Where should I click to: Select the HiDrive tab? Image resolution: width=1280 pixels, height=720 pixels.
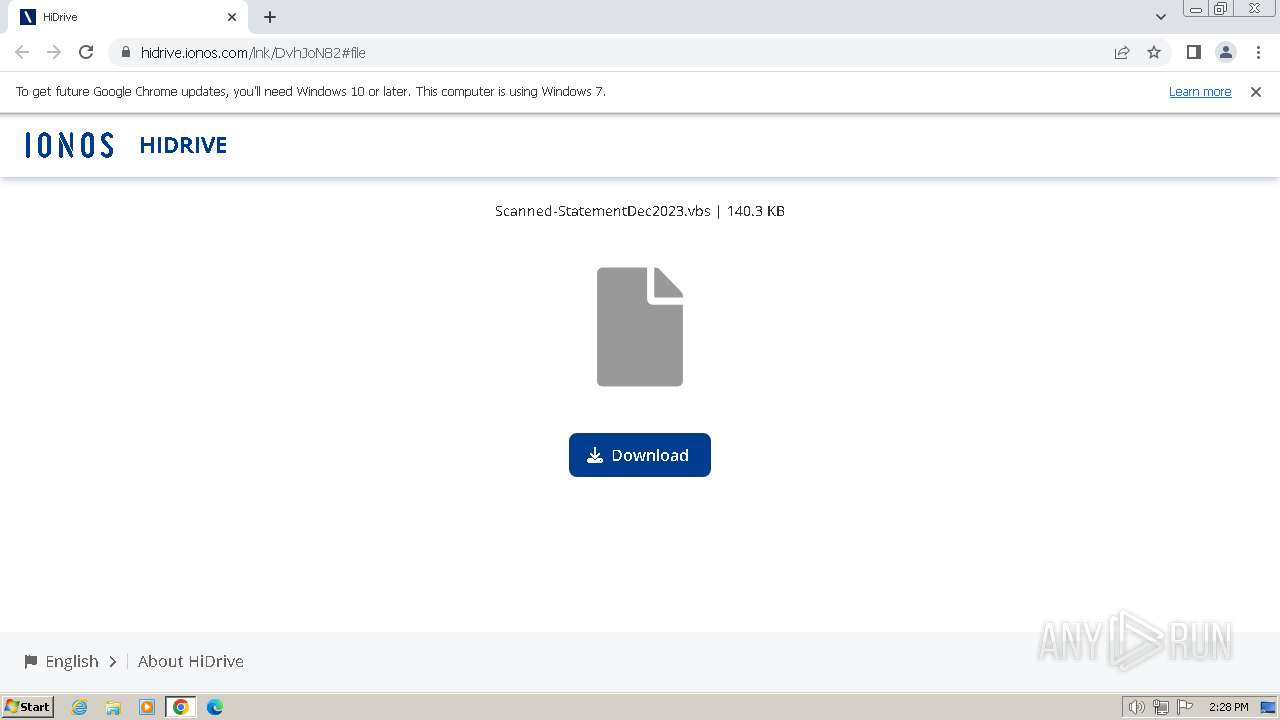click(x=128, y=17)
